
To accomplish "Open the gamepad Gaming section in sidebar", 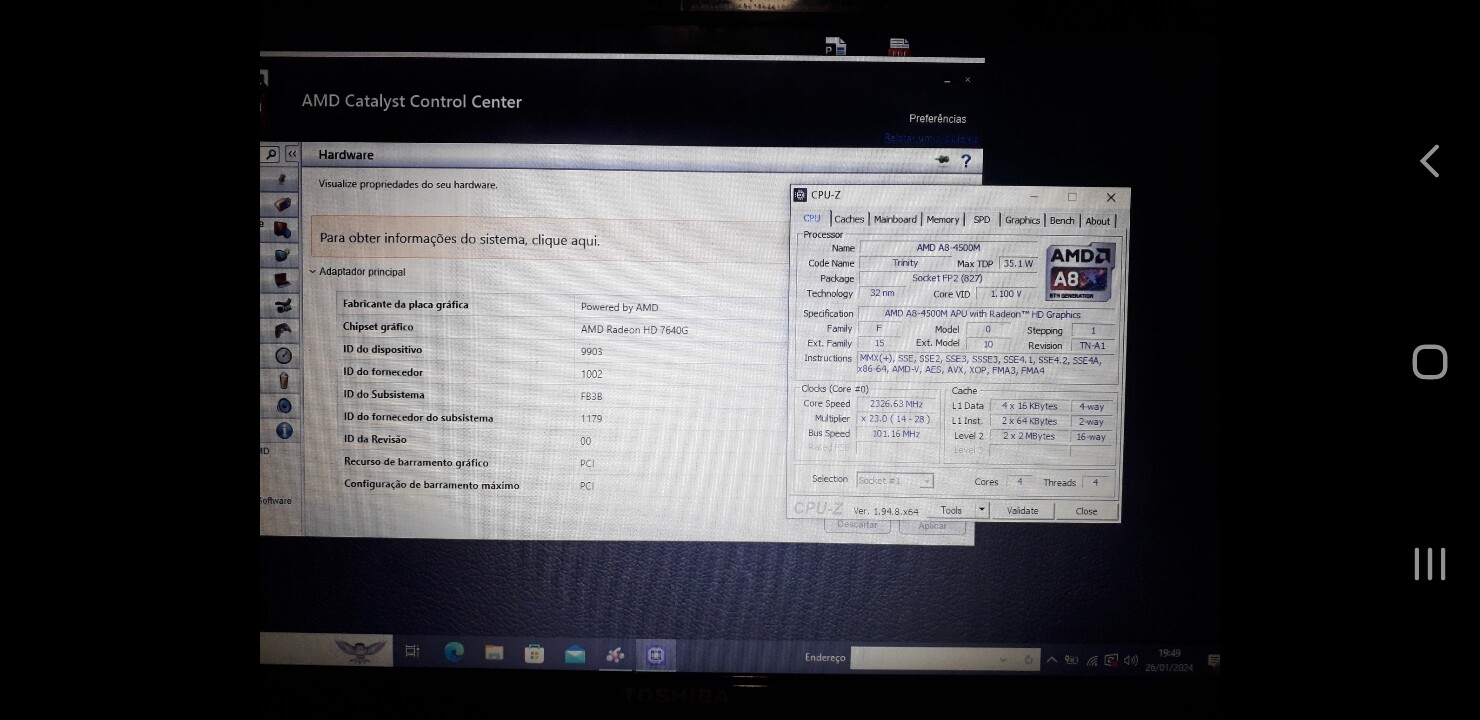I will coord(284,330).
